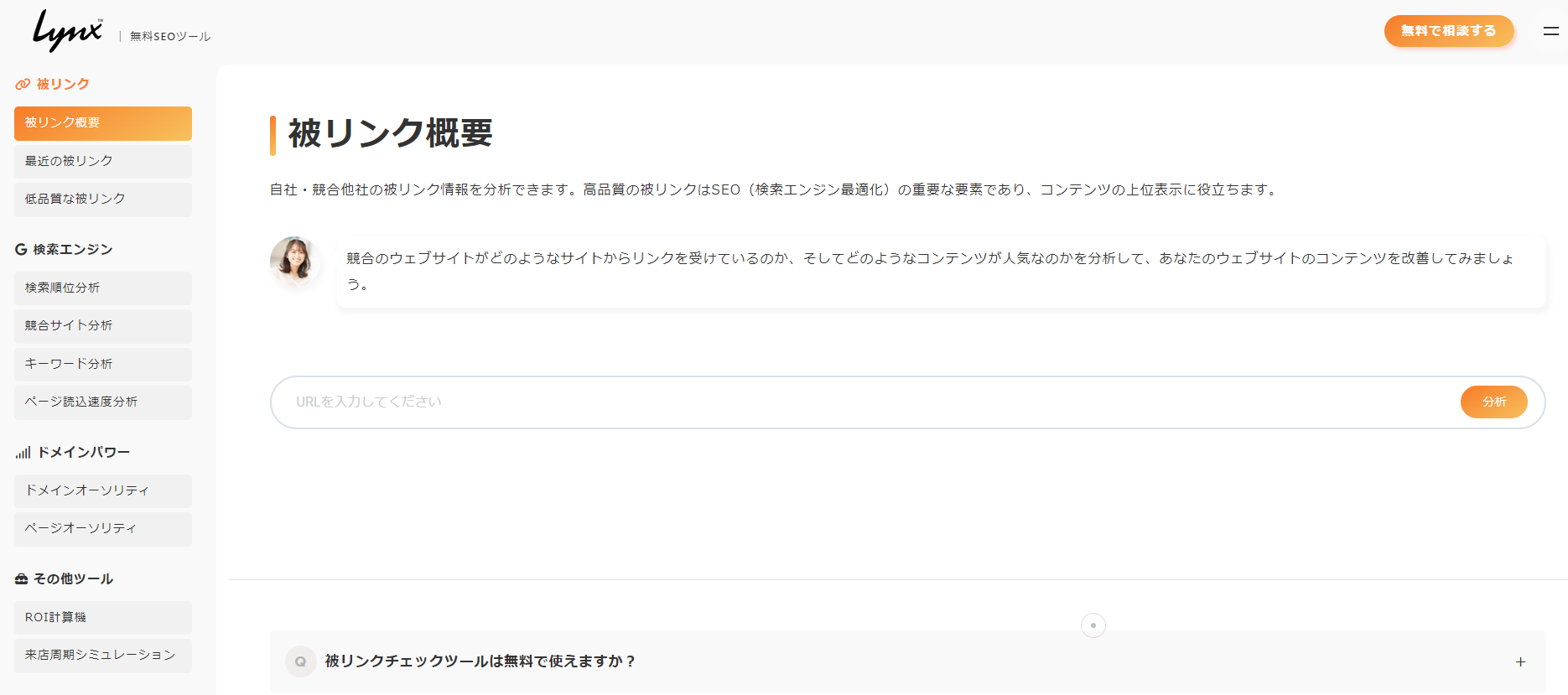
Task: Open 最近の被リンク menu item
Action: point(103,161)
